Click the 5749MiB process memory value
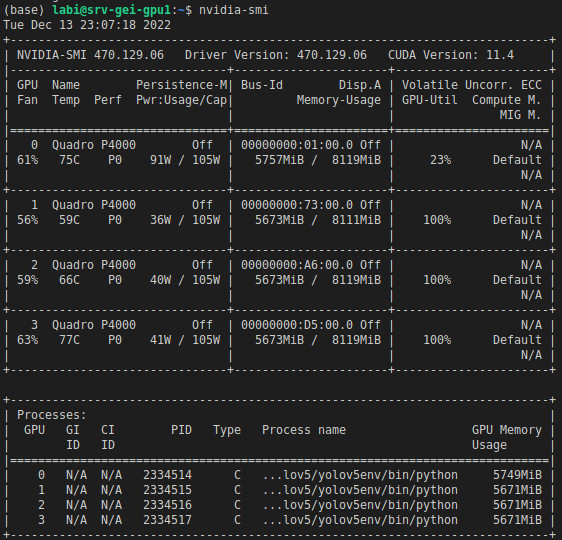562x540 pixels. (517, 475)
